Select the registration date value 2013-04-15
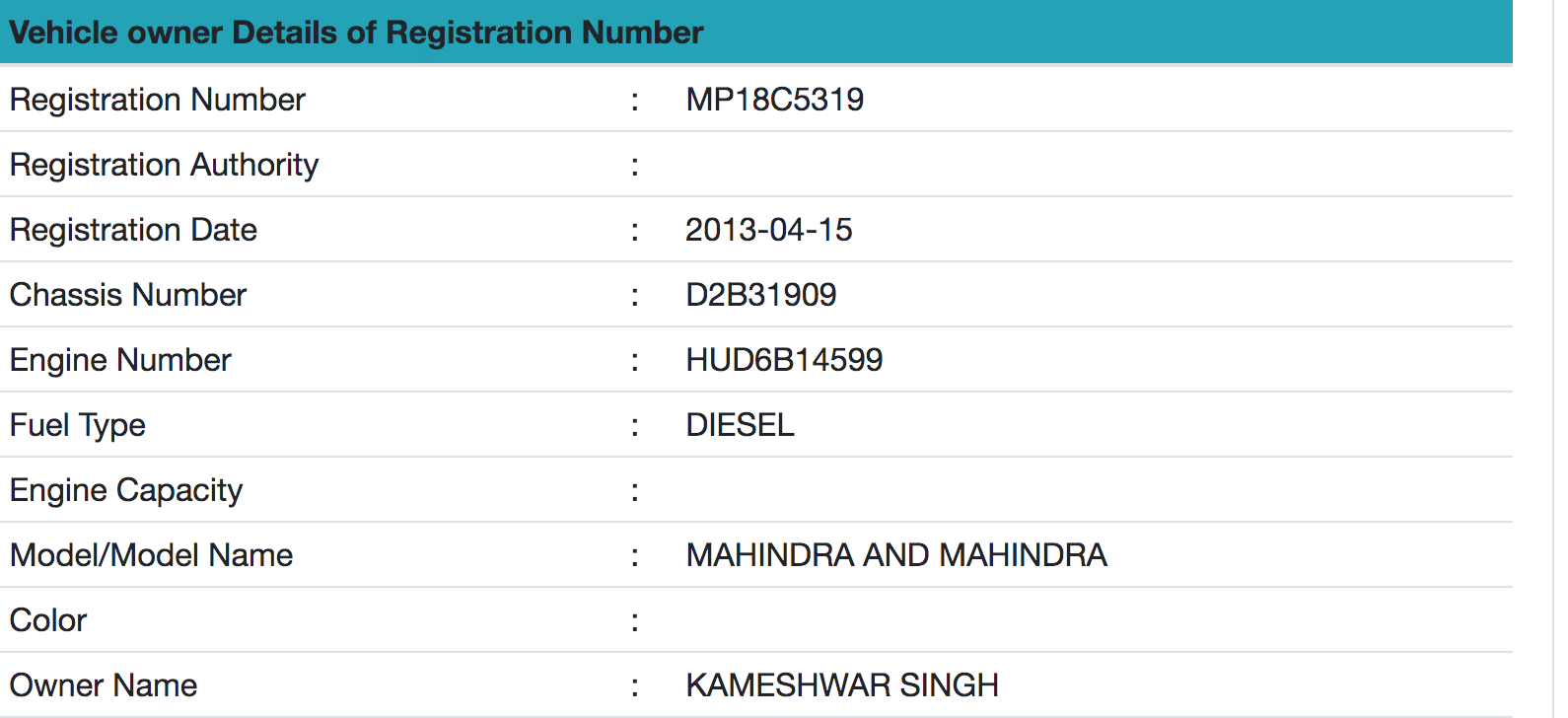This screenshot has width=1568, height=718. [768, 230]
